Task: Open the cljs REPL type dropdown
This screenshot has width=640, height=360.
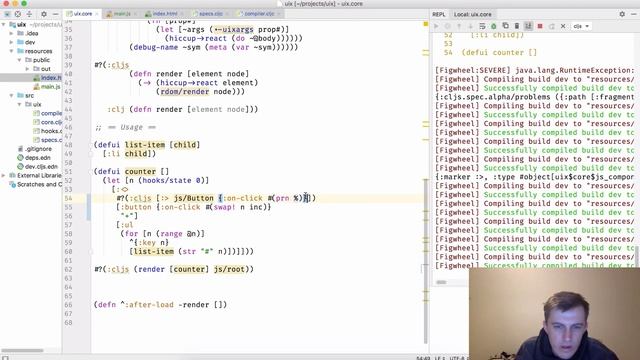Action: (x=581, y=26)
